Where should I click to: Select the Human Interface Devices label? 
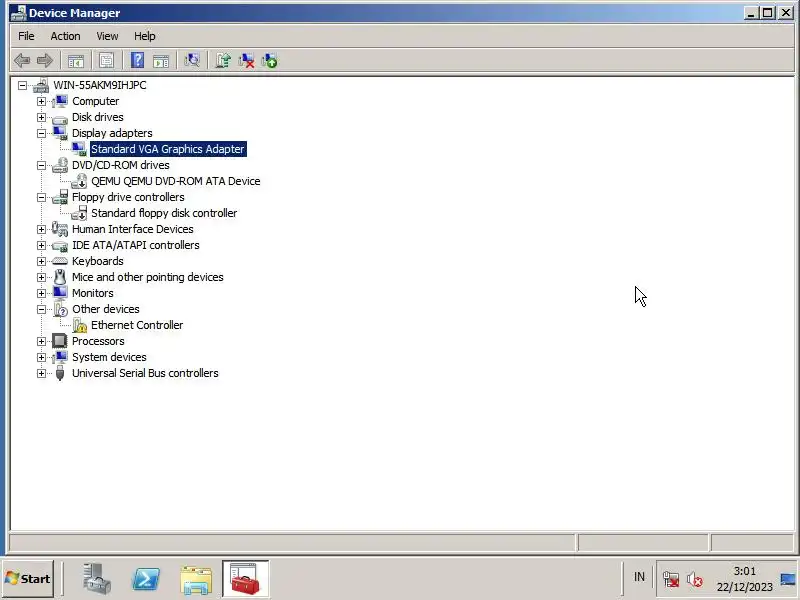[133, 229]
